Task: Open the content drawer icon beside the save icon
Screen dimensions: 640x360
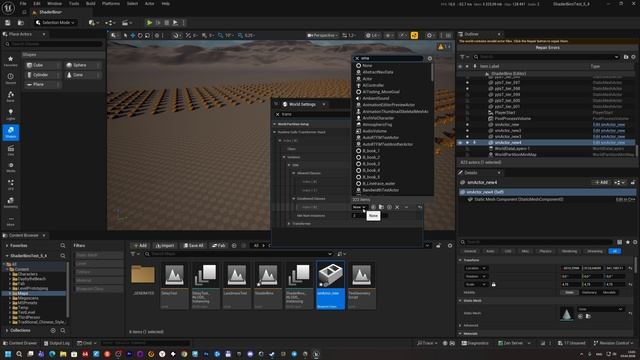Action: click(20, 22)
